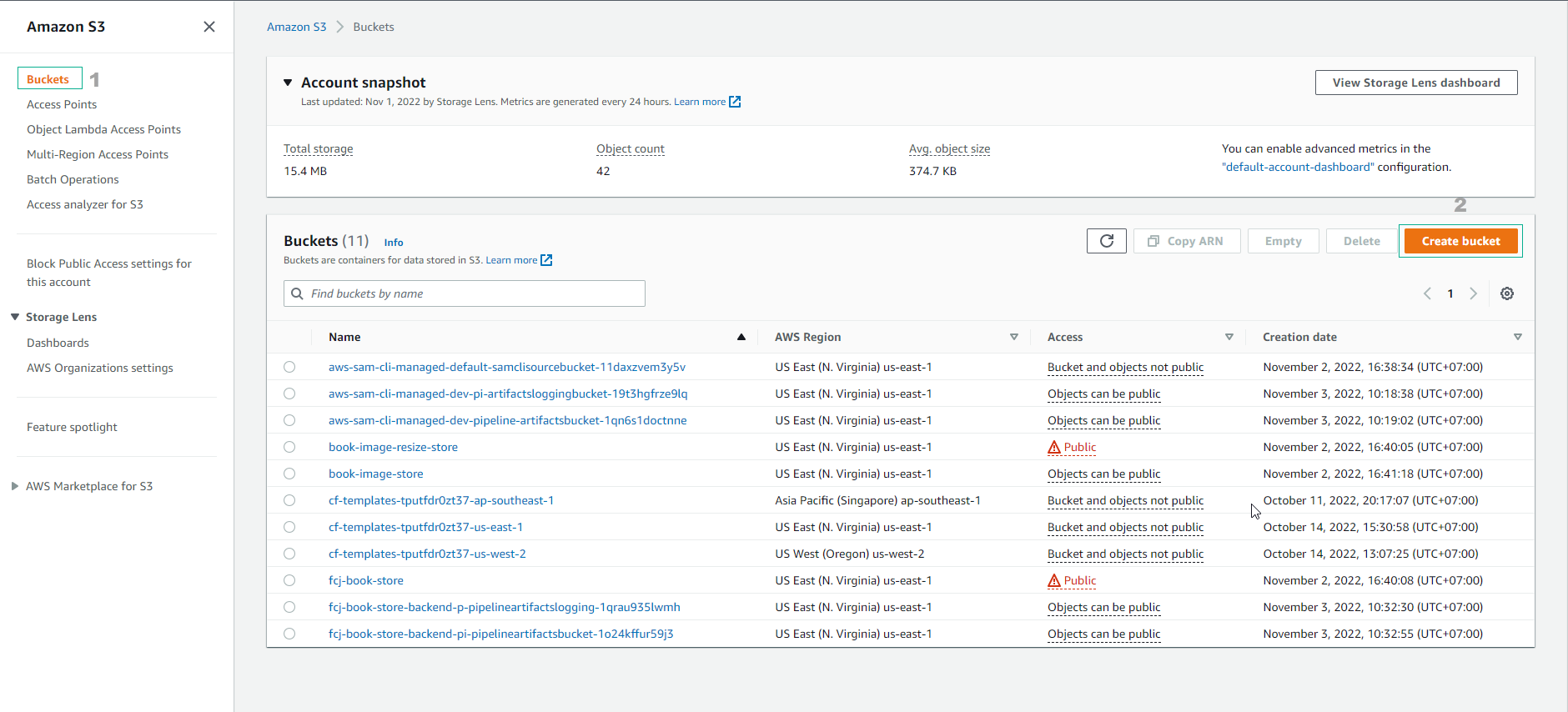Click external link icon beside Buckets Learn more
1568x712 pixels.
tap(546, 260)
